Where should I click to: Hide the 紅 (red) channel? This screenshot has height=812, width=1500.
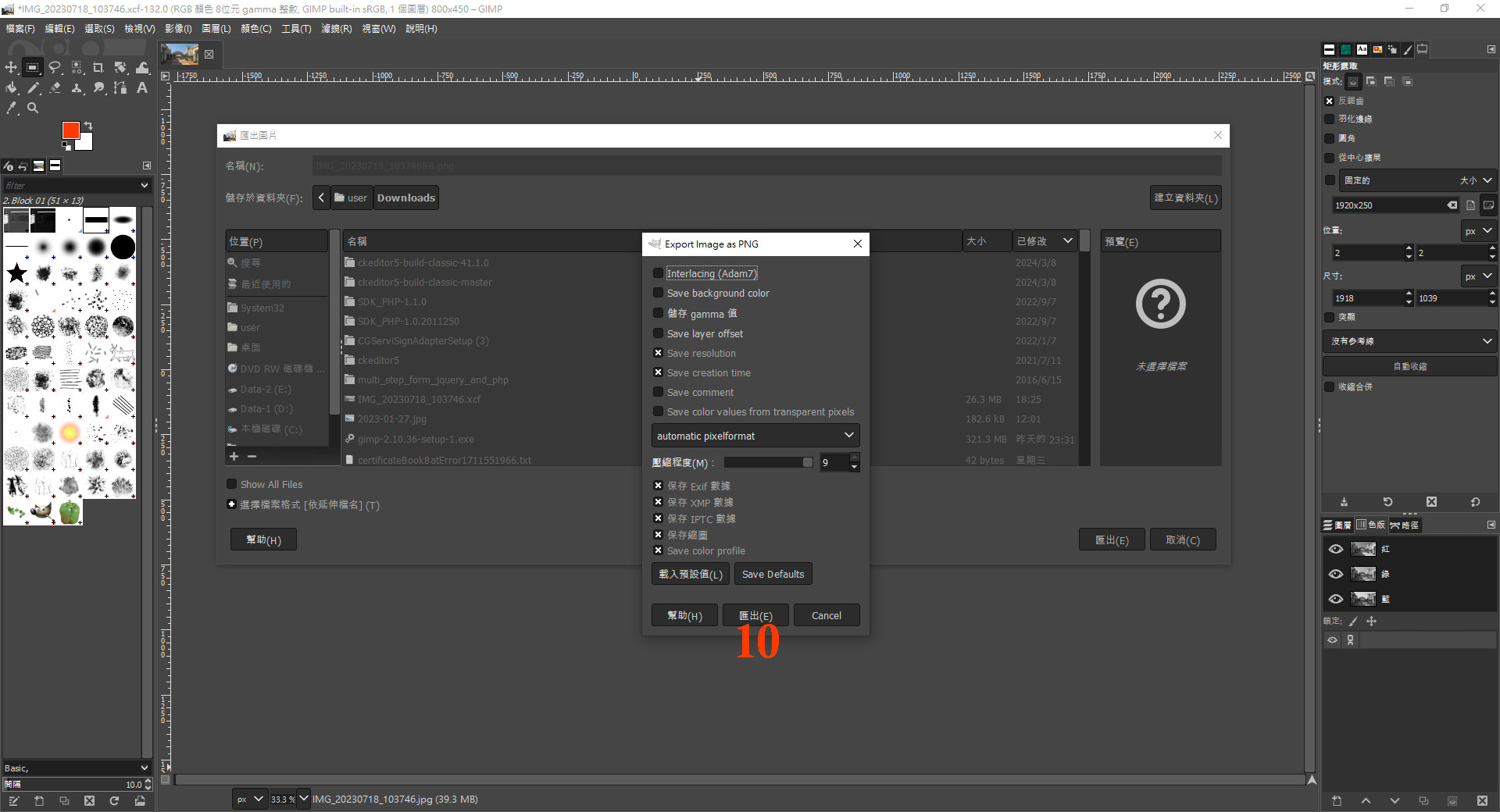[1336, 549]
